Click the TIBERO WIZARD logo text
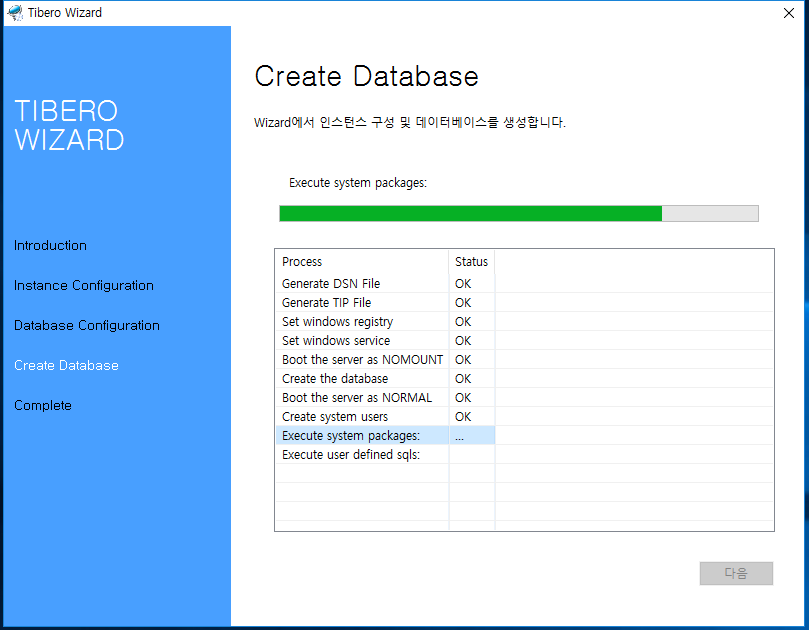 (x=69, y=125)
